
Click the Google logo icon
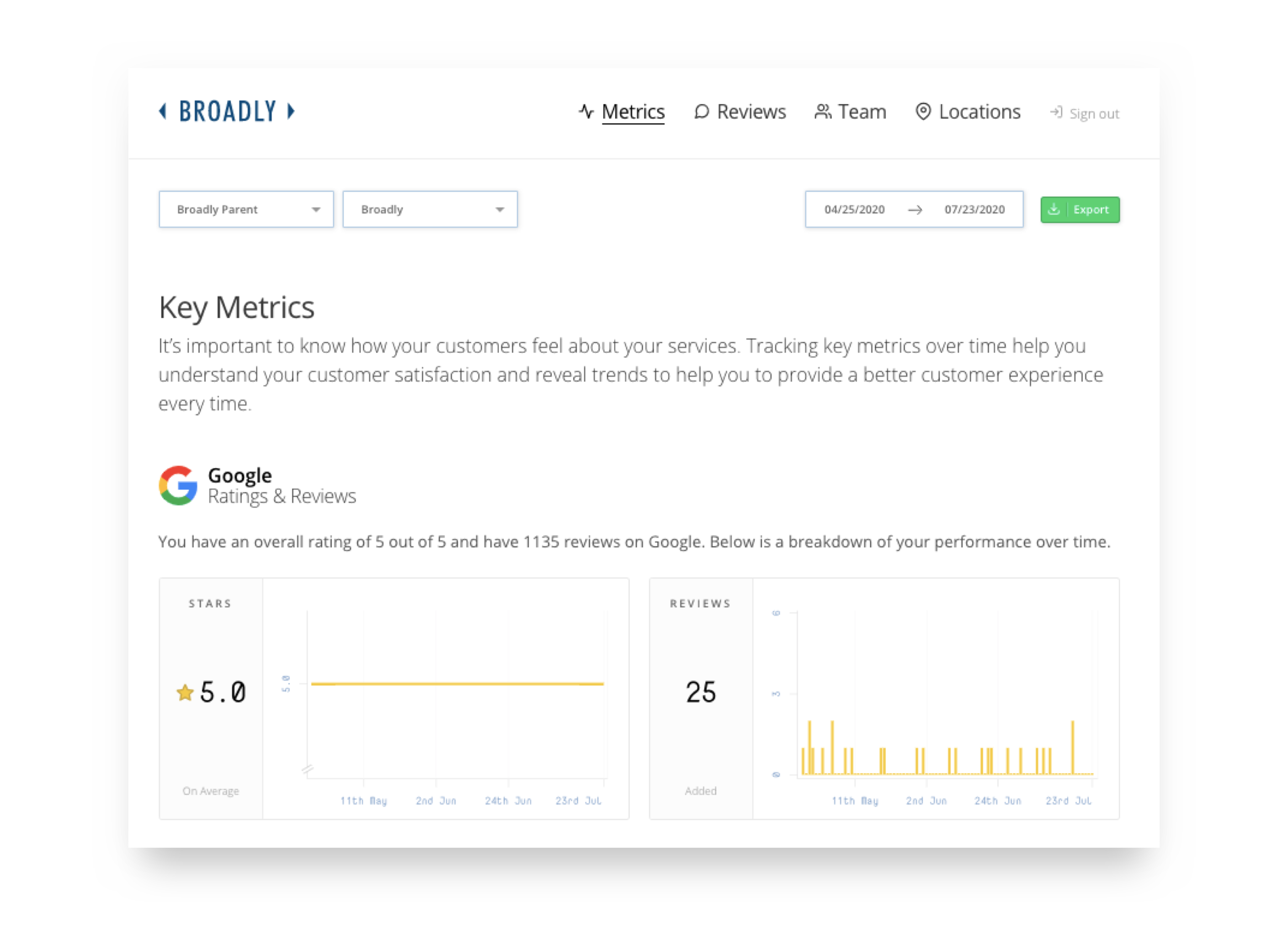(178, 485)
